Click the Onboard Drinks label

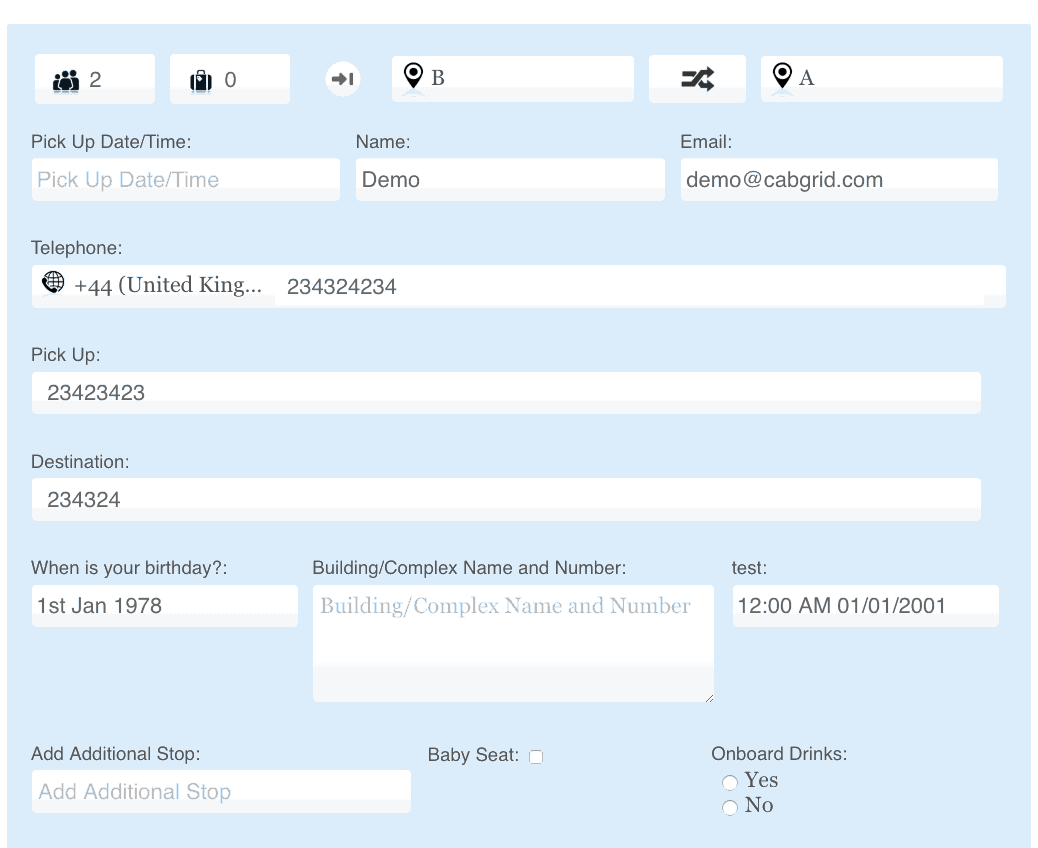point(779,754)
